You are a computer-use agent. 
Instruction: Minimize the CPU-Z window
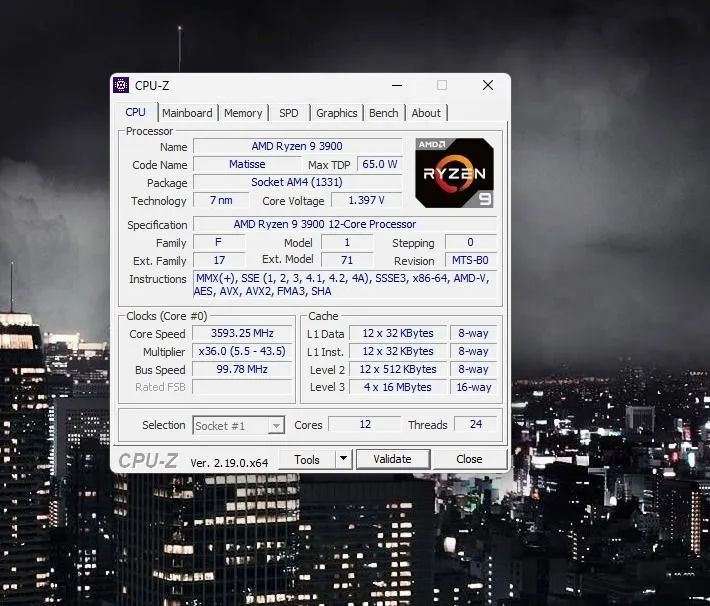pyautogui.click(x=397, y=85)
